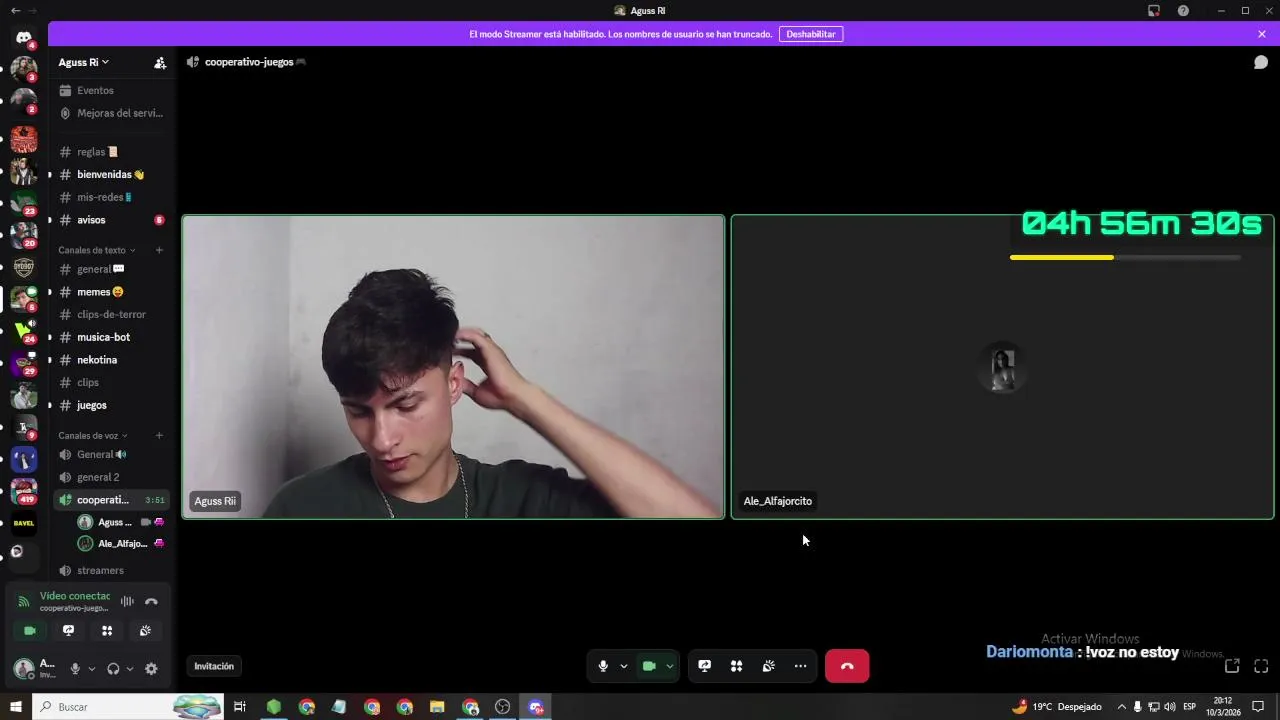Disconnect using the small phone icon in the voice panel
1280x720 pixels.
pyautogui.click(x=151, y=601)
